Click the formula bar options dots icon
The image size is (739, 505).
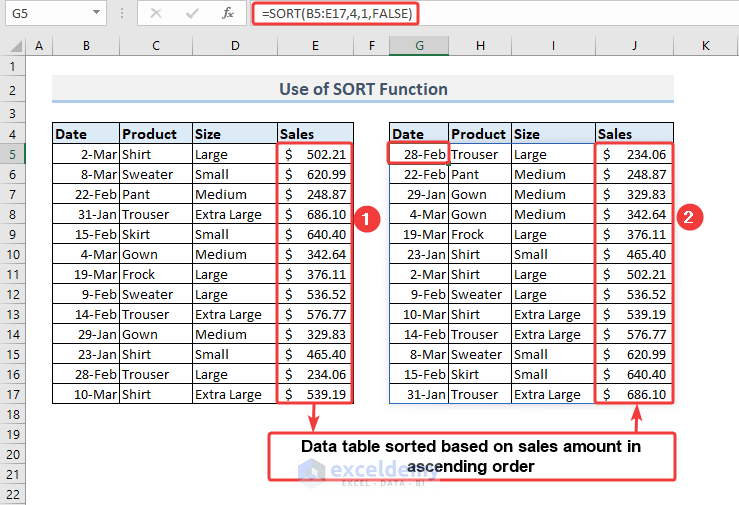point(121,13)
